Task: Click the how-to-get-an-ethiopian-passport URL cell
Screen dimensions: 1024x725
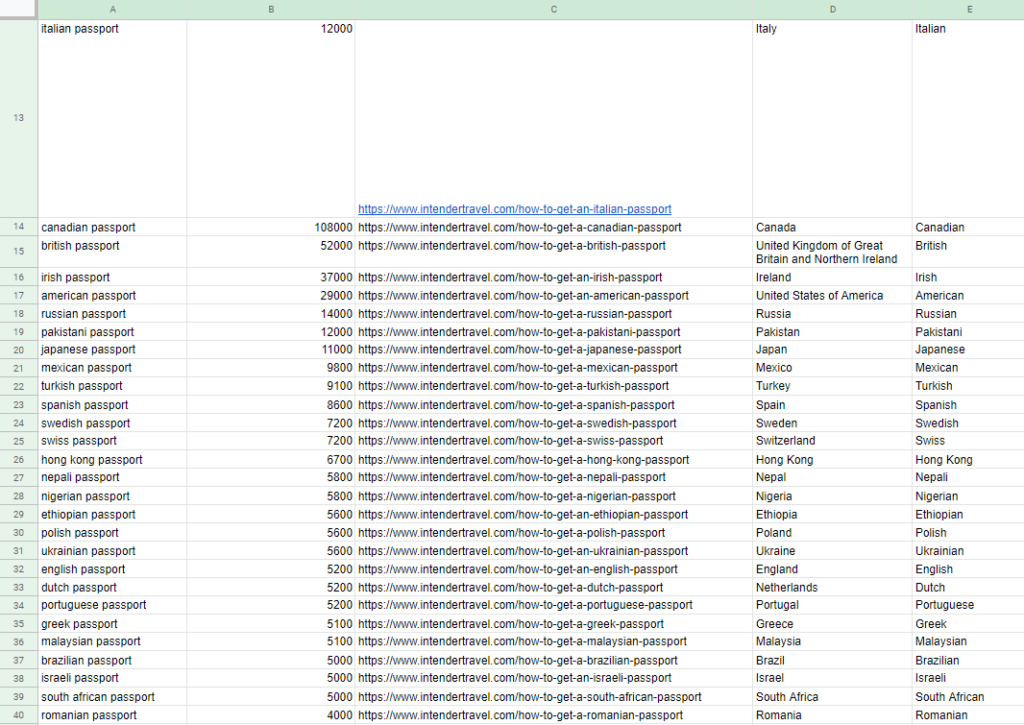Action: pyautogui.click(x=554, y=515)
